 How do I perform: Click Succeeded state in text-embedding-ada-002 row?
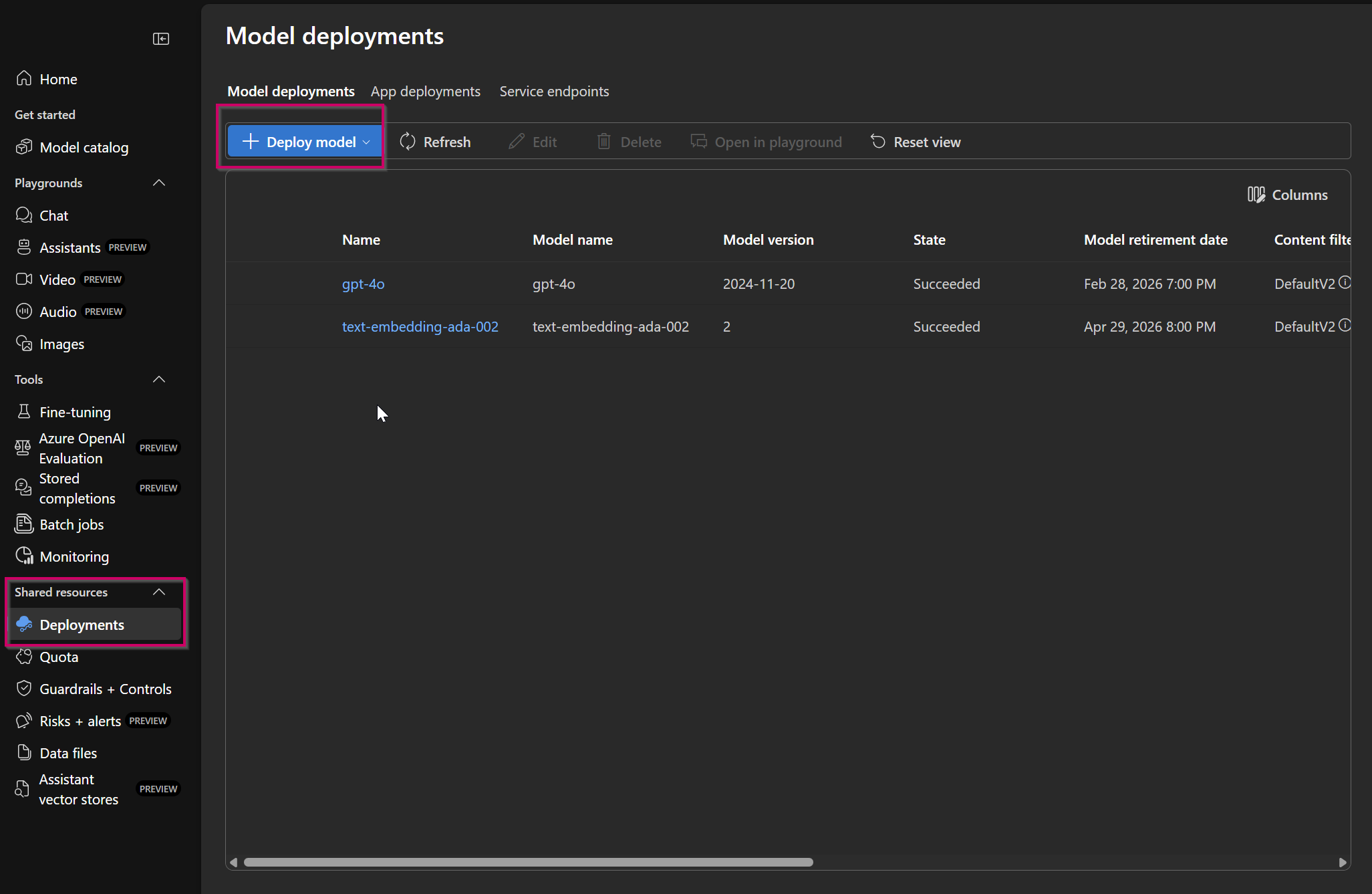pos(946,326)
